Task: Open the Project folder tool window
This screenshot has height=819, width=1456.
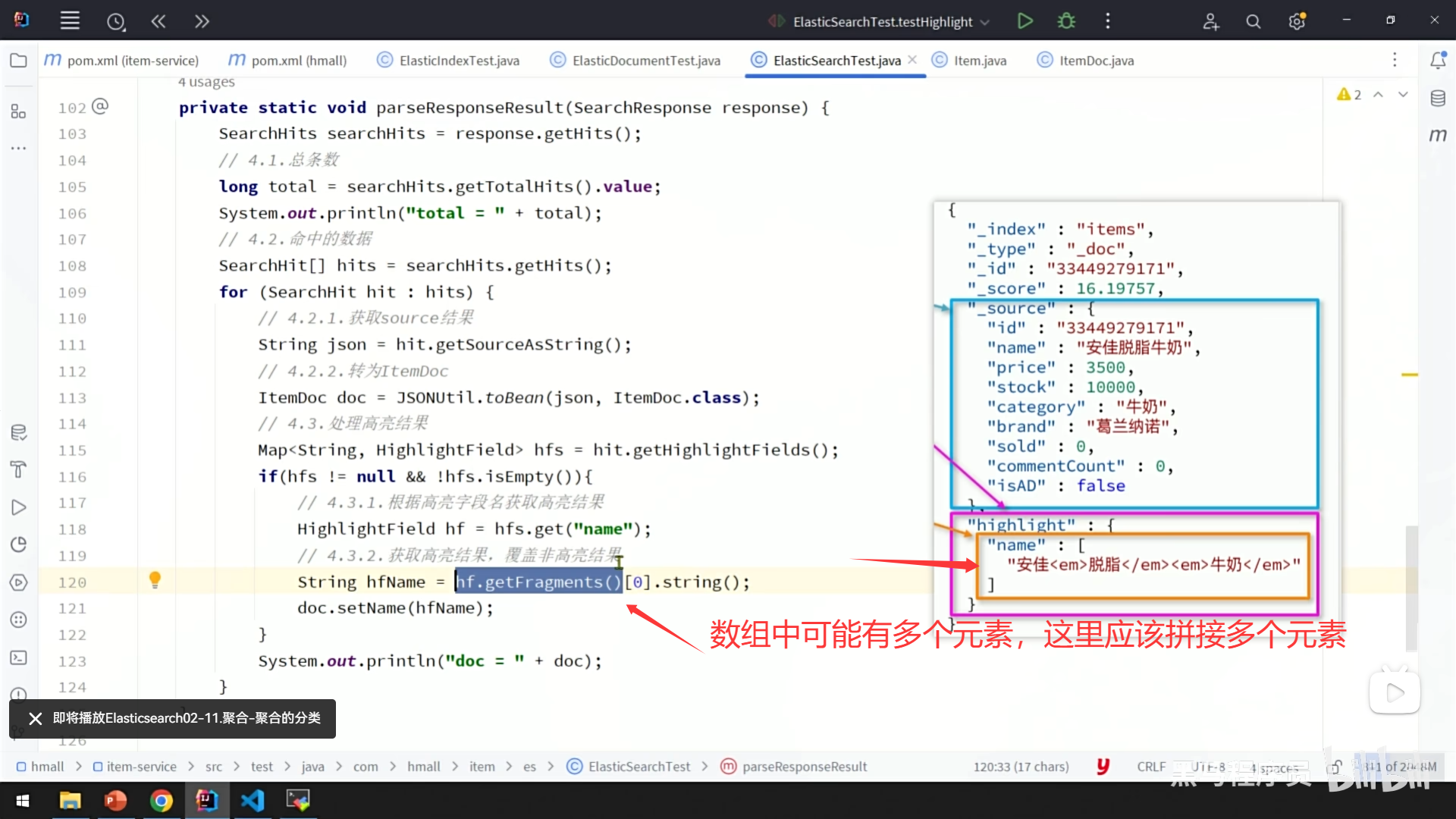Action: click(x=18, y=61)
